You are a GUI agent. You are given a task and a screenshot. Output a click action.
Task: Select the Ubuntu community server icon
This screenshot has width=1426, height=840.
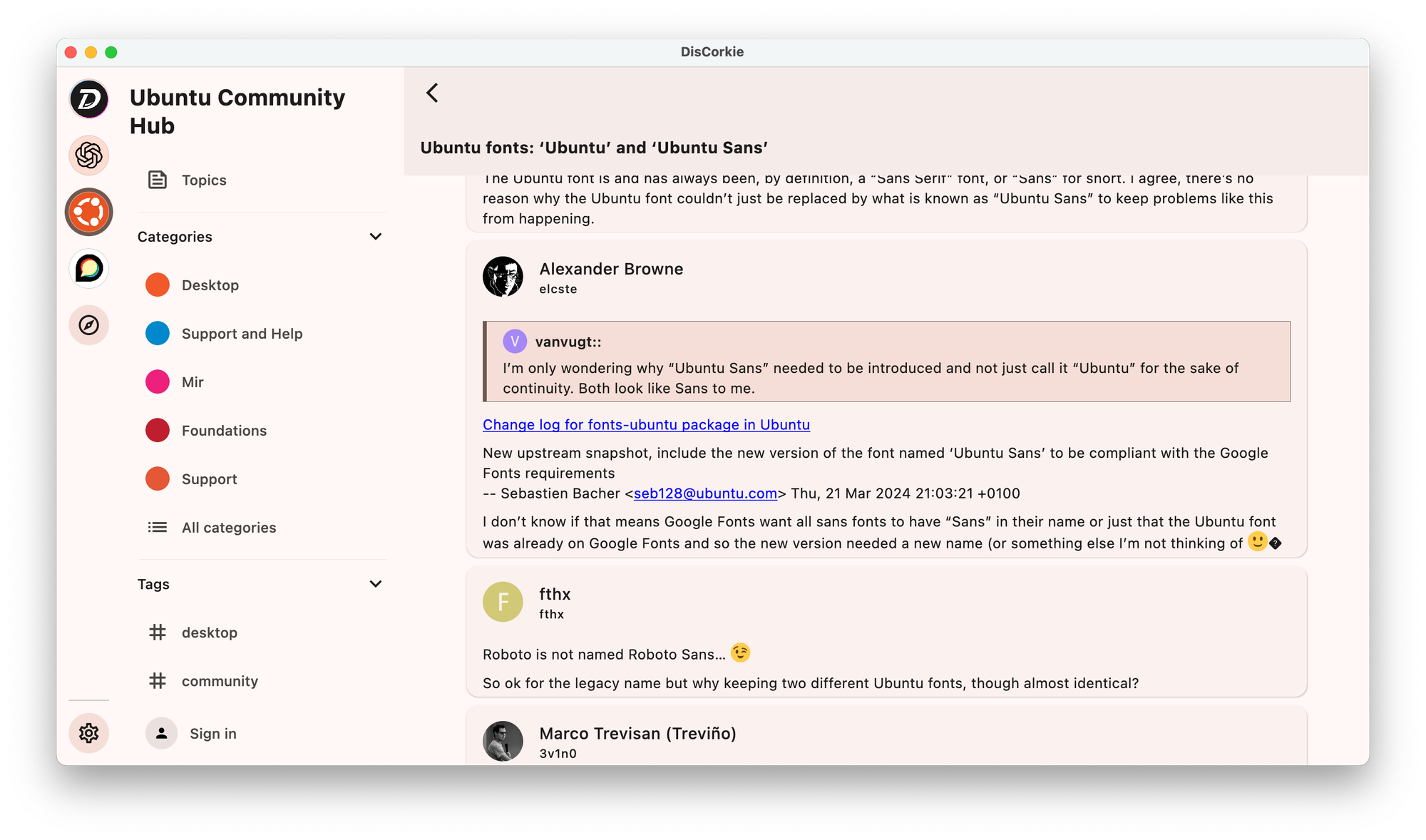click(x=88, y=212)
